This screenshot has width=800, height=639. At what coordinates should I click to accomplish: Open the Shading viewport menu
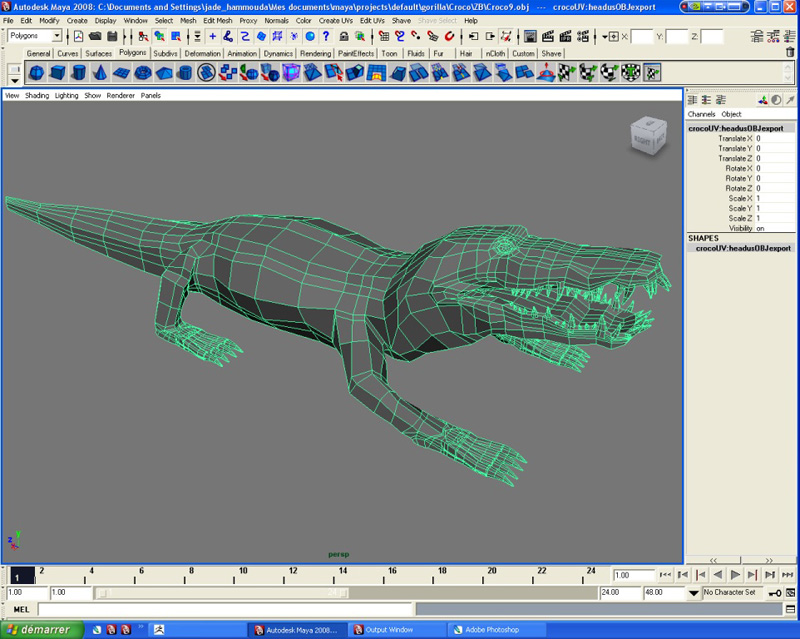[37, 95]
